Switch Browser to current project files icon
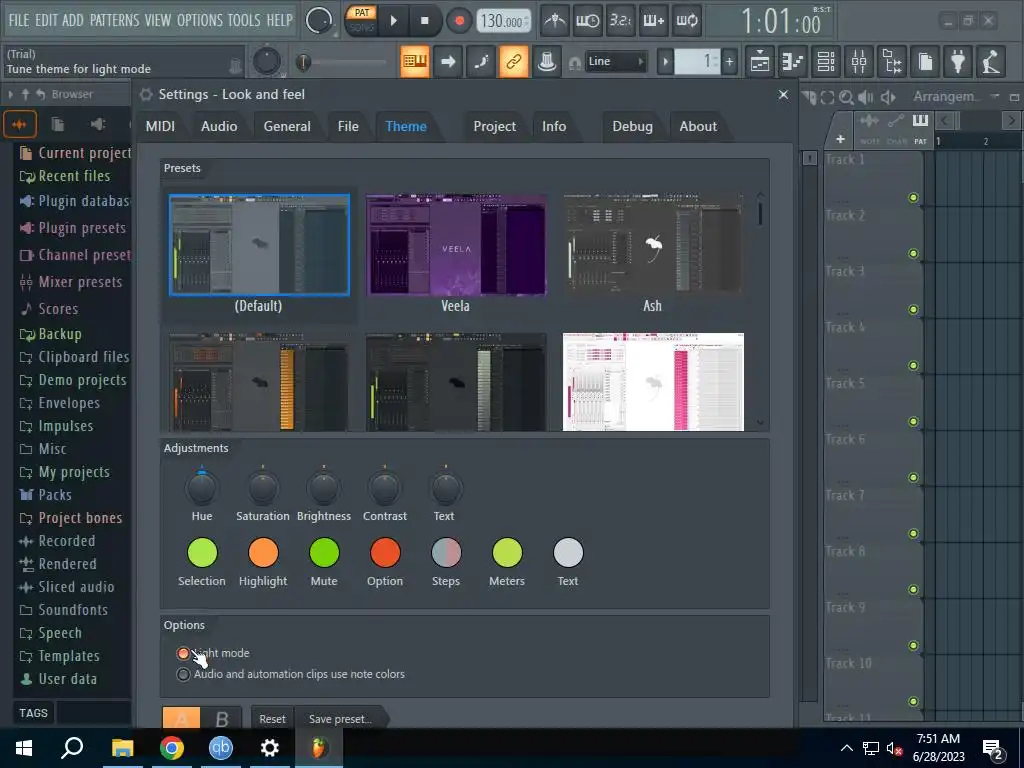Viewport: 1024px width, 768px height. (58, 124)
